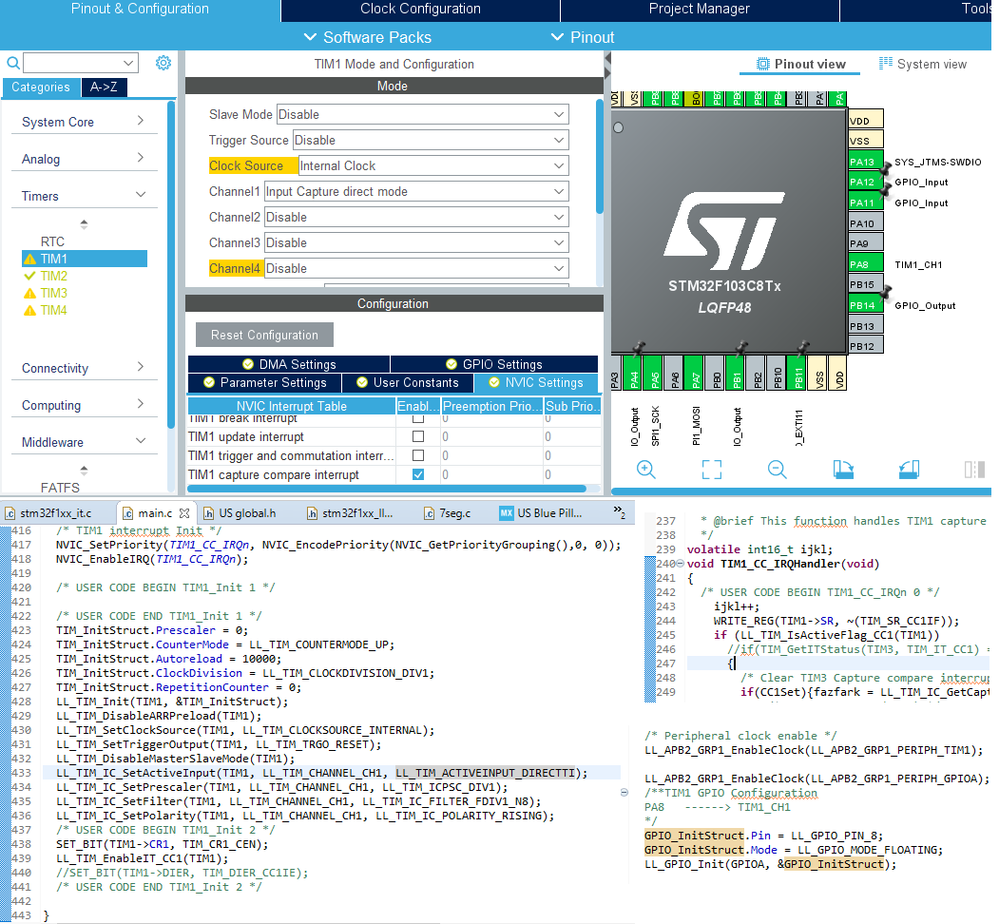Viewport: 999px width, 924px height.
Task: Click the TIM1 warning triangle icon
Action: pyautogui.click(x=30, y=259)
